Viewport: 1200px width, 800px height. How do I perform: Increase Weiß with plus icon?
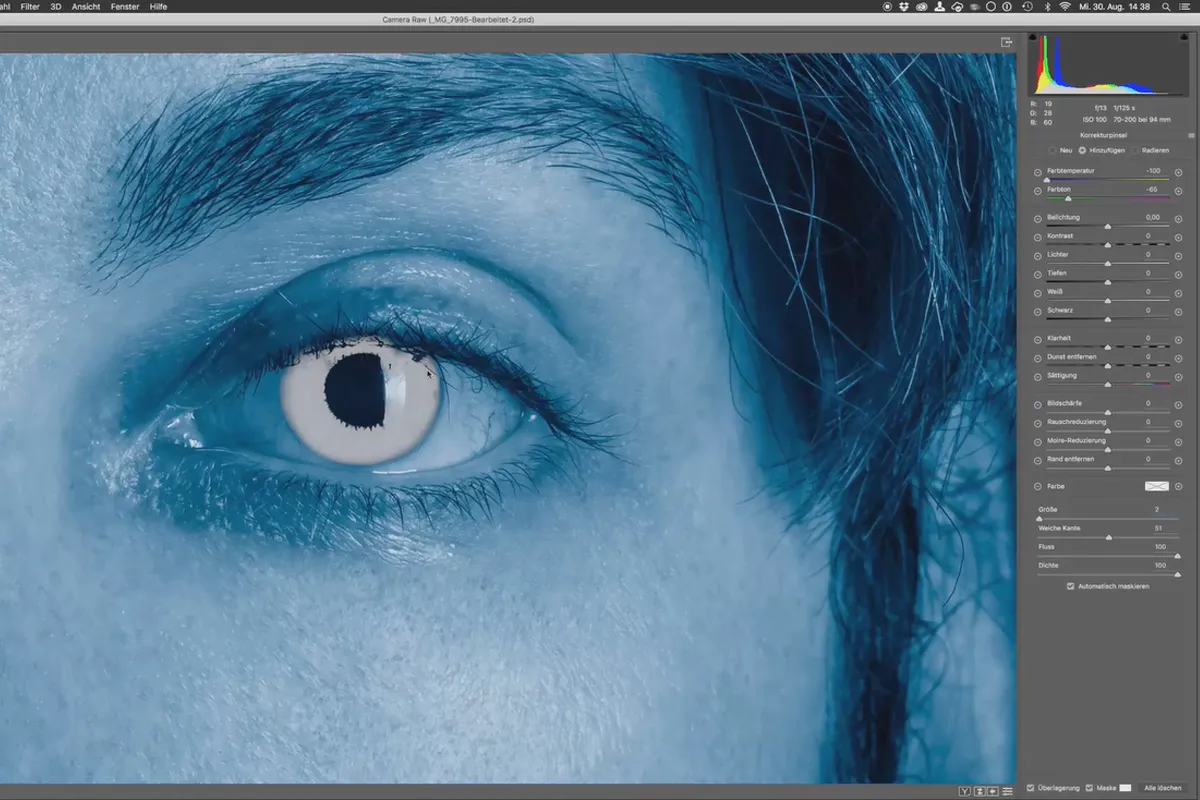1178,294
